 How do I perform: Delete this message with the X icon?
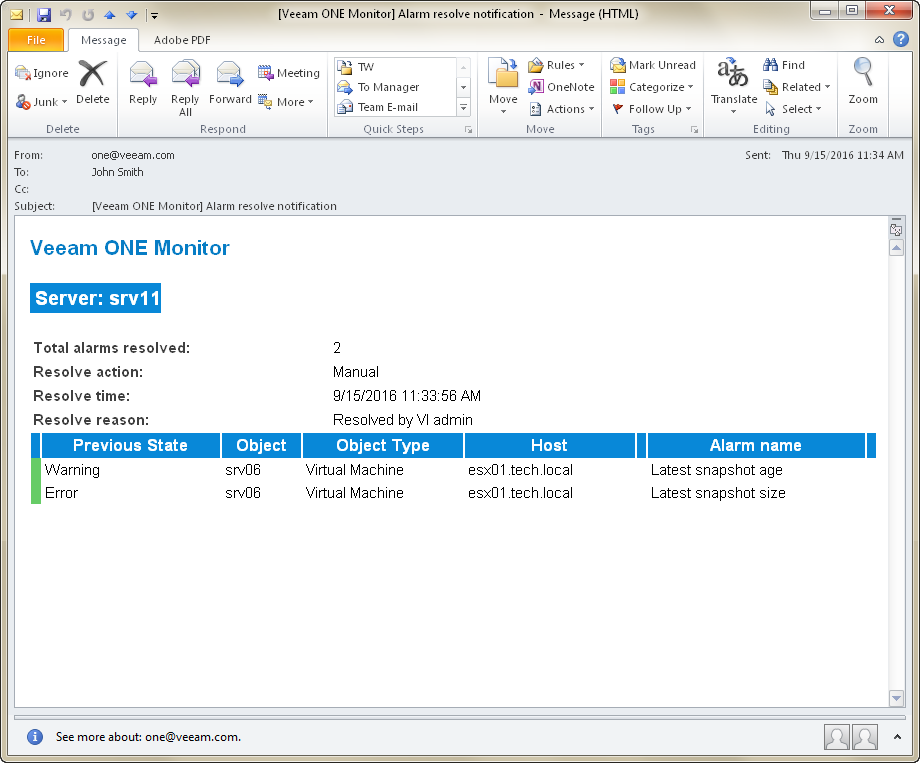tap(93, 82)
